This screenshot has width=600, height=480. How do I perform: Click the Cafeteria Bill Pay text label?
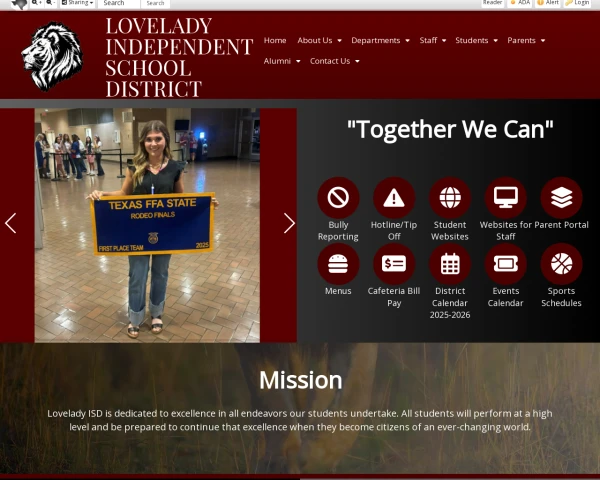click(394, 297)
